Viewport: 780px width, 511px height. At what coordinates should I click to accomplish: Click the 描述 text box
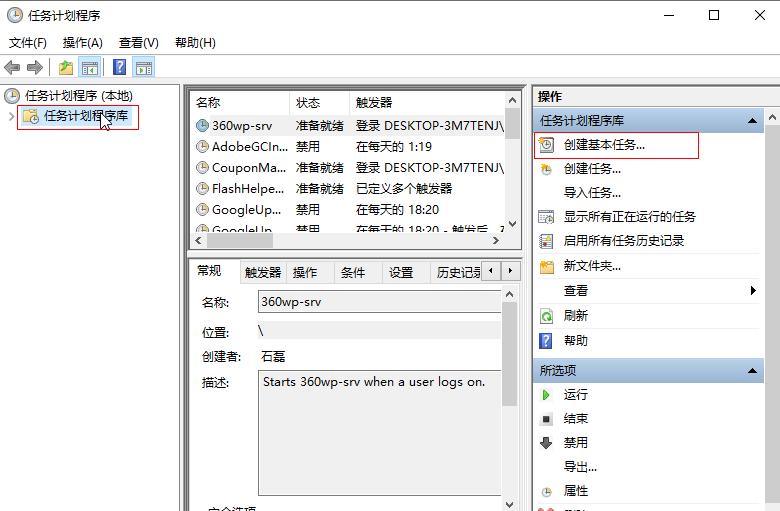point(380,433)
